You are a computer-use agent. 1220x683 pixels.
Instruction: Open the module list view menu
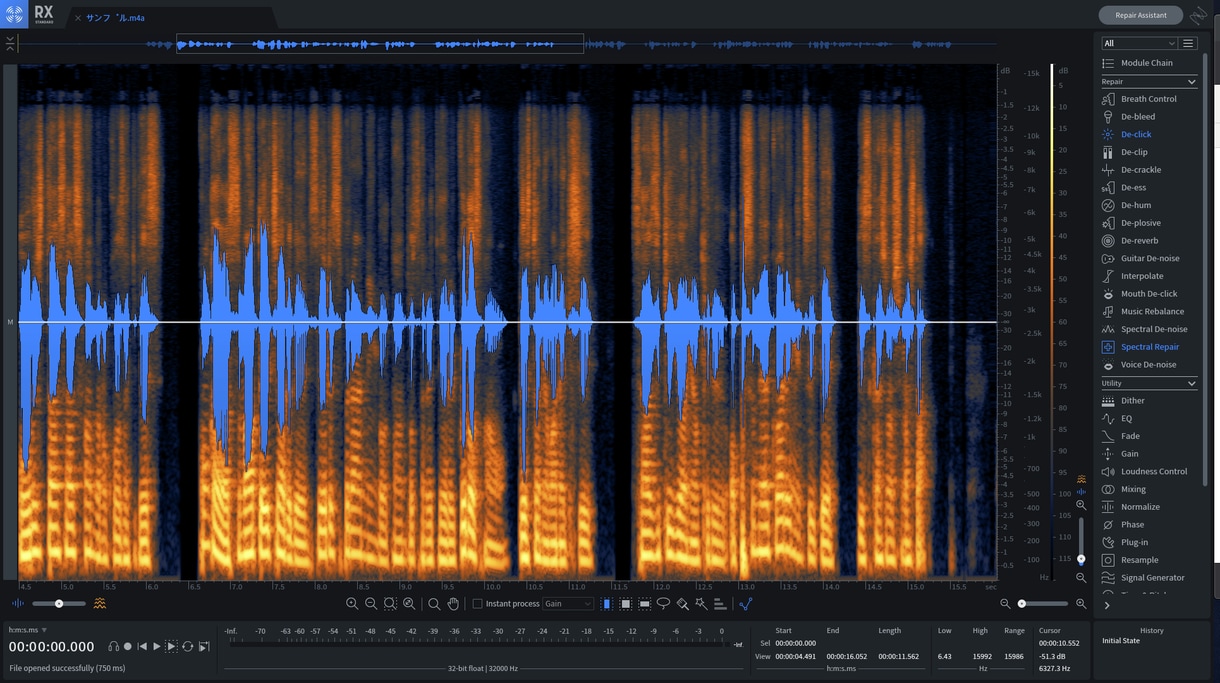click(1188, 43)
